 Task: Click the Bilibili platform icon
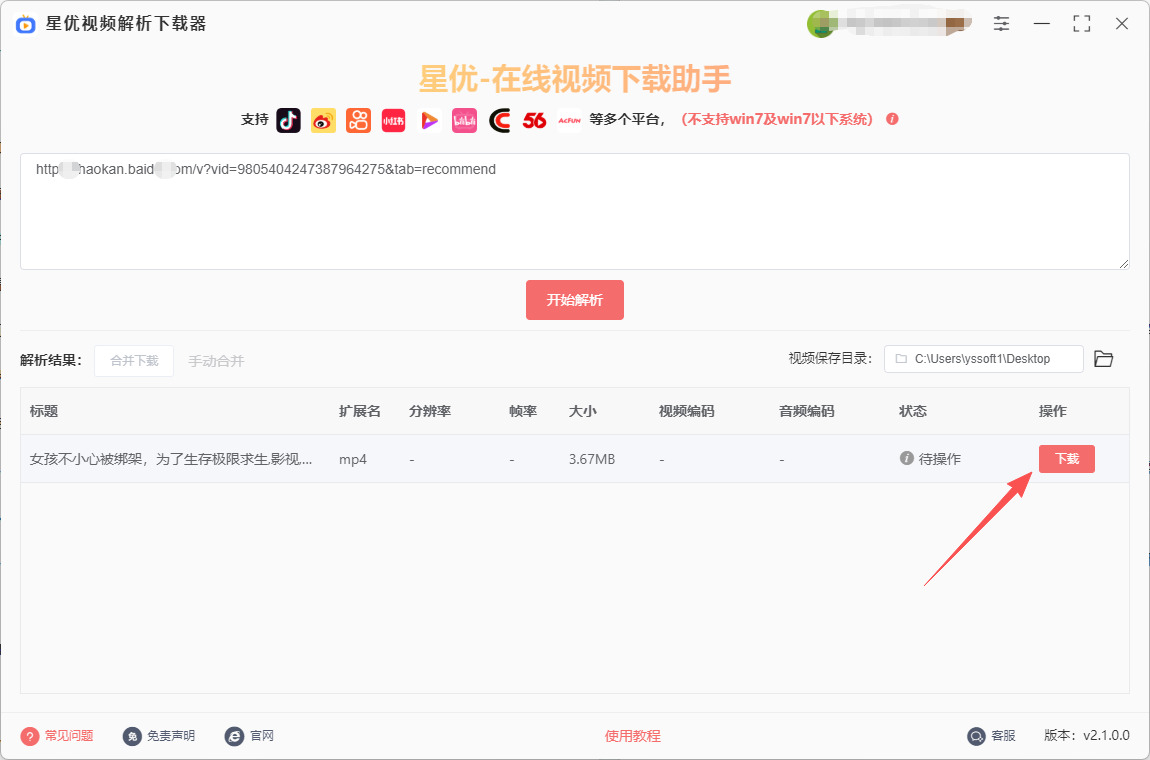coord(464,120)
